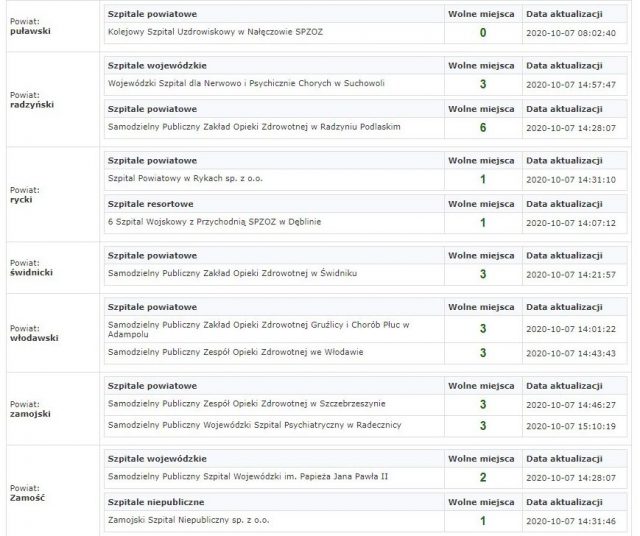Image resolution: width=640 pixels, height=536 pixels.
Task: Click Szpitale powiatowe heading in włodawski section
Action: [x=152, y=307]
